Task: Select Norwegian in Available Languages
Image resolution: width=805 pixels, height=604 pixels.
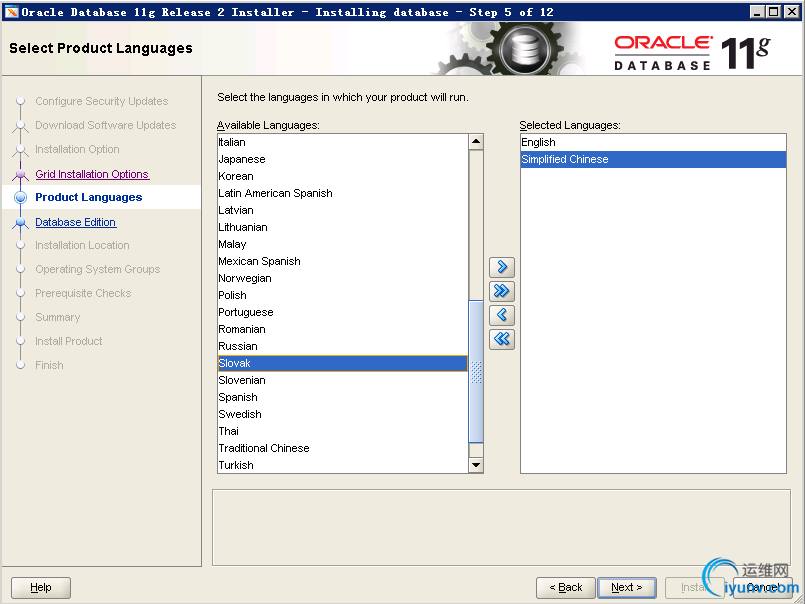Action: pos(342,278)
